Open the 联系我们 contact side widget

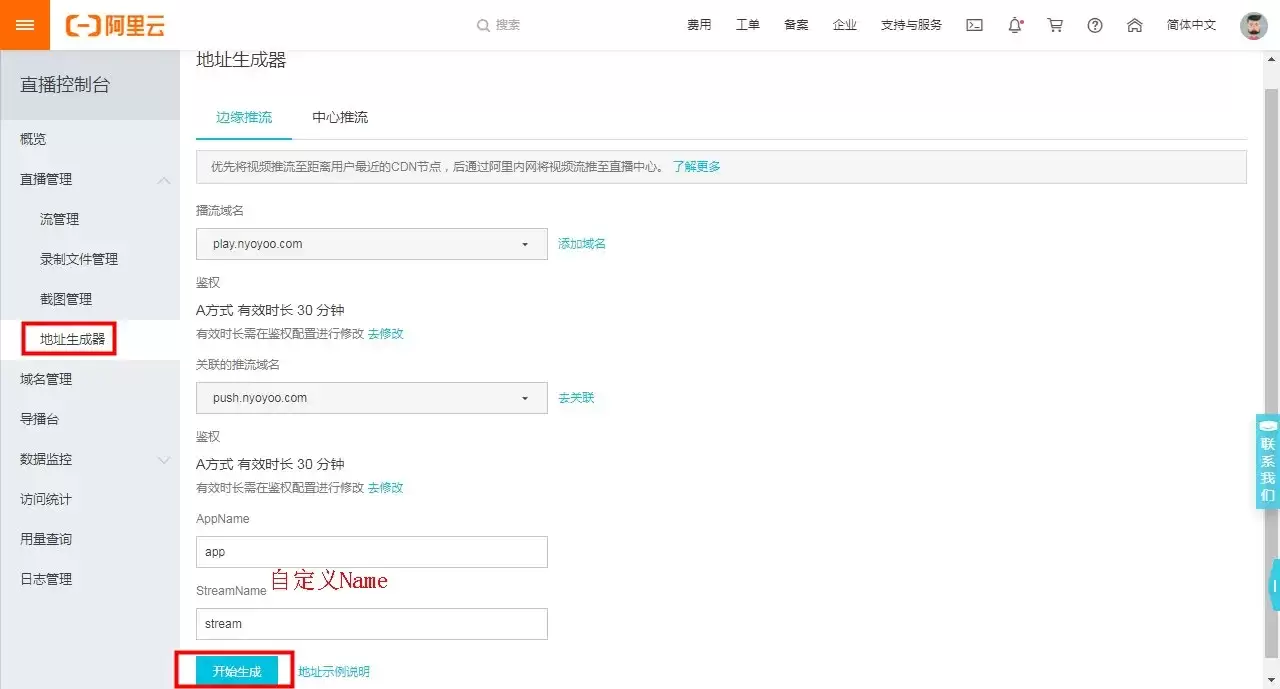[x=1268, y=462]
